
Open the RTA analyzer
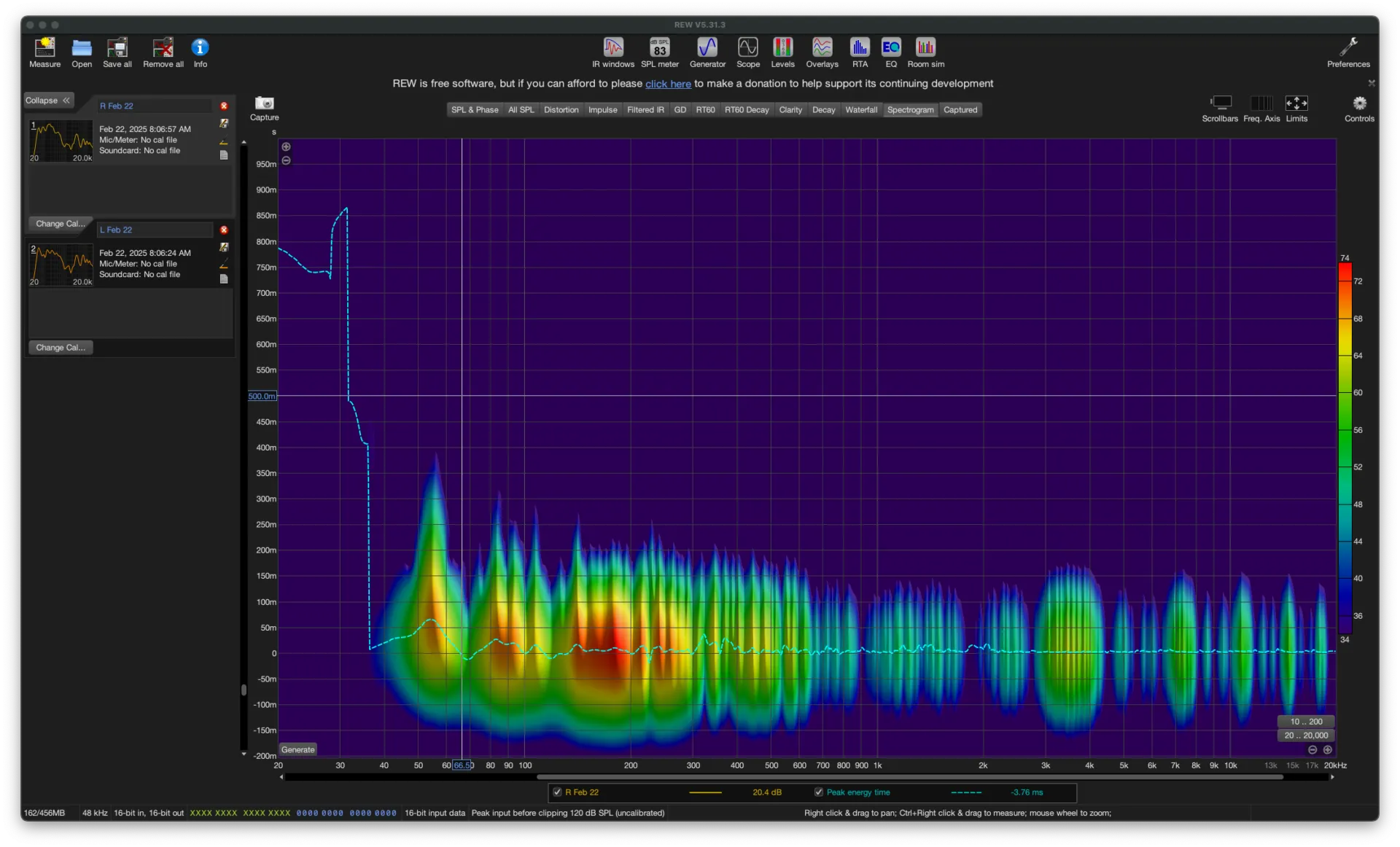(860, 48)
